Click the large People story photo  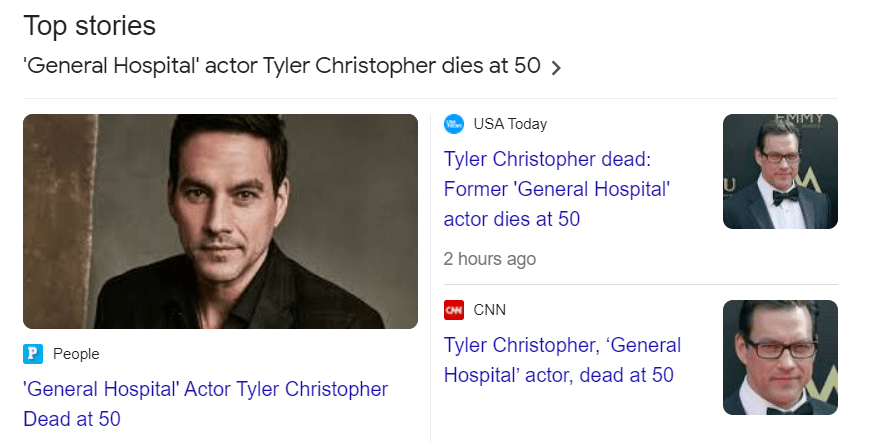point(220,221)
